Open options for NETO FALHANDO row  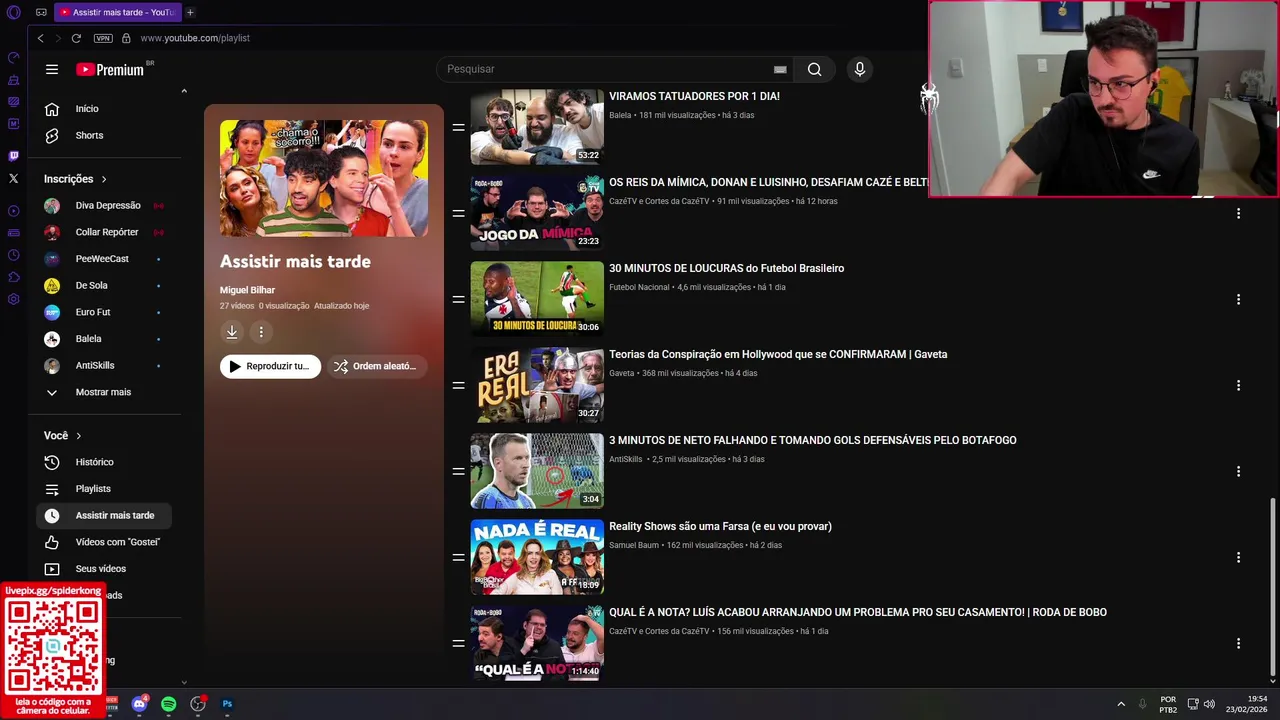(x=1238, y=471)
